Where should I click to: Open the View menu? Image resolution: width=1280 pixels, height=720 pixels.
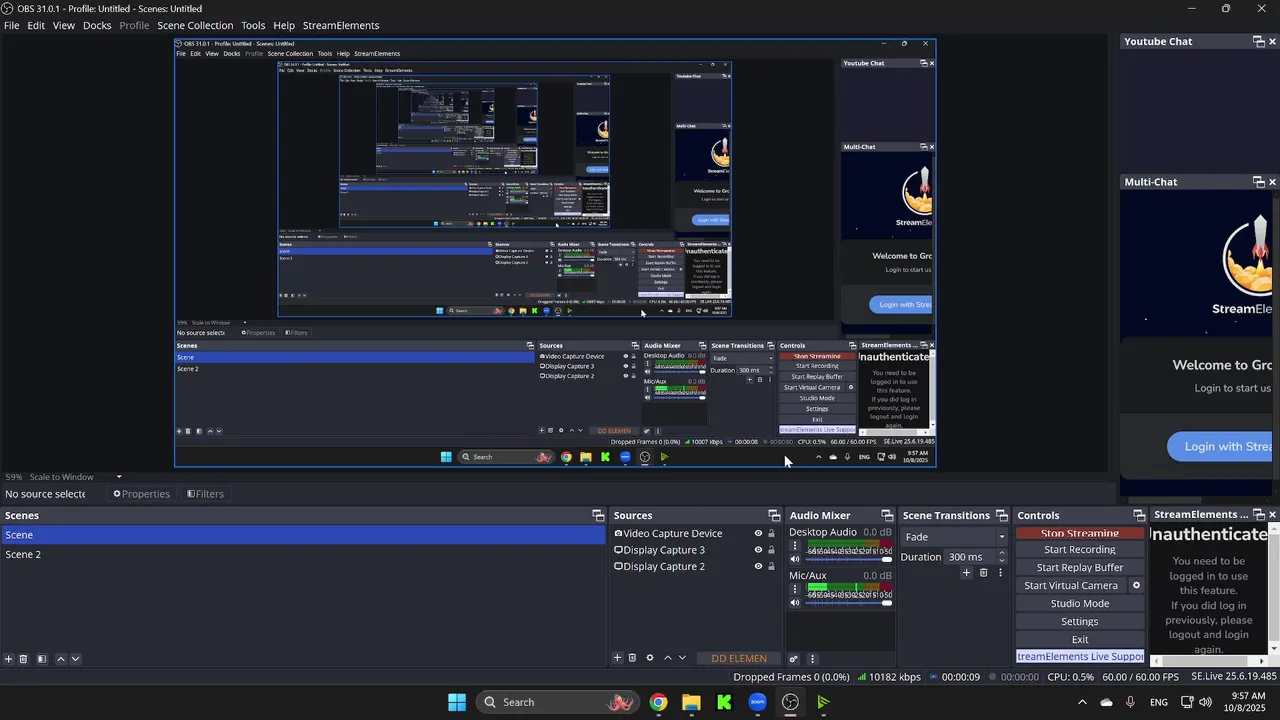[64, 25]
